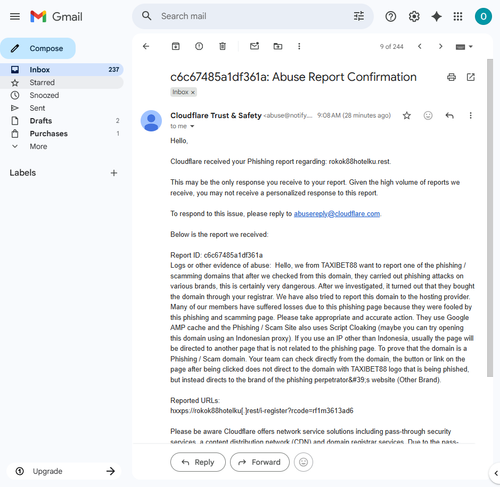Screen dimensions: 500x487
Task: Star the Cloudflare message
Action: click(407, 116)
